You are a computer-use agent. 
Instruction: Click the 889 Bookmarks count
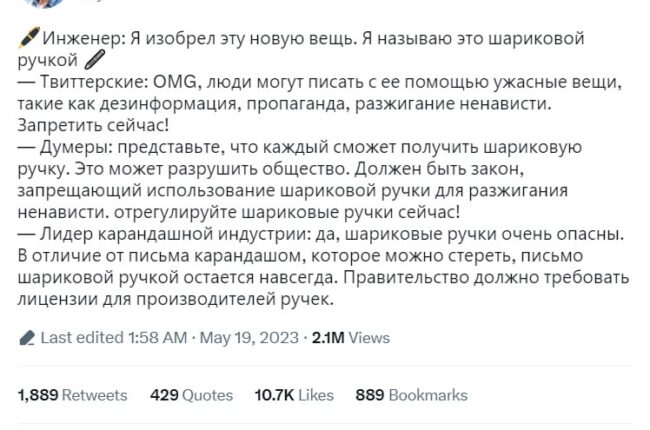(411, 395)
